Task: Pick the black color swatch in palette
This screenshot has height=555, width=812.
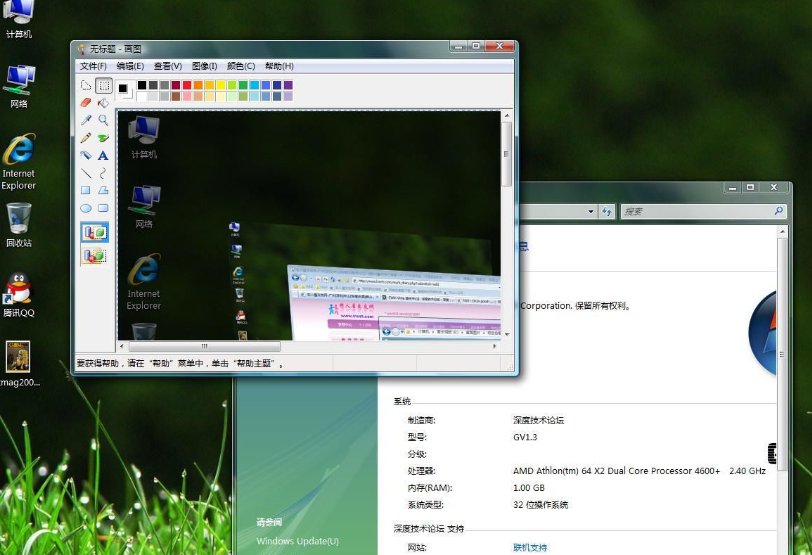Action: (x=142, y=85)
